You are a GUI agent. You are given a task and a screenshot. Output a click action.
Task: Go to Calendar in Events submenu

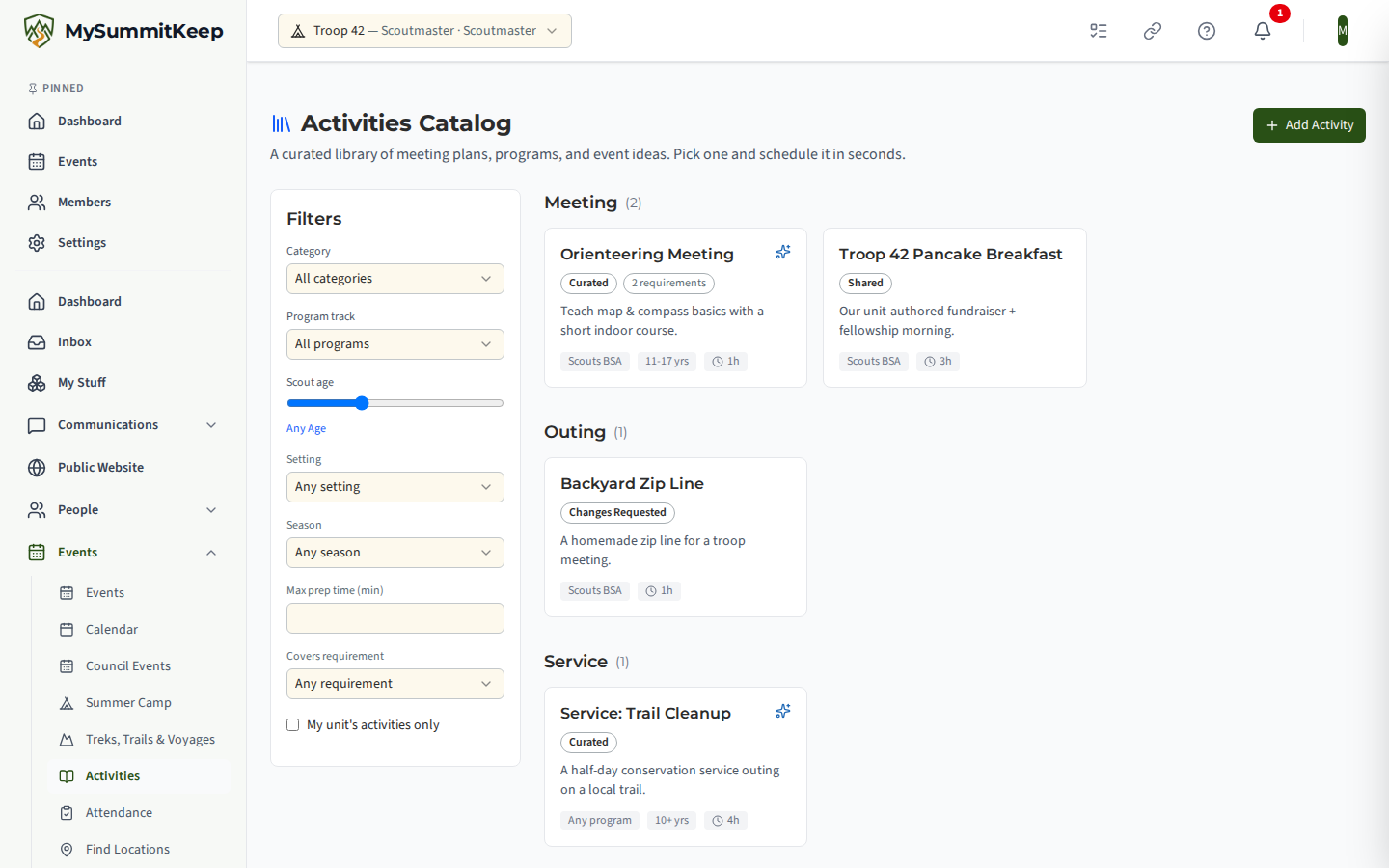[x=139, y=630]
